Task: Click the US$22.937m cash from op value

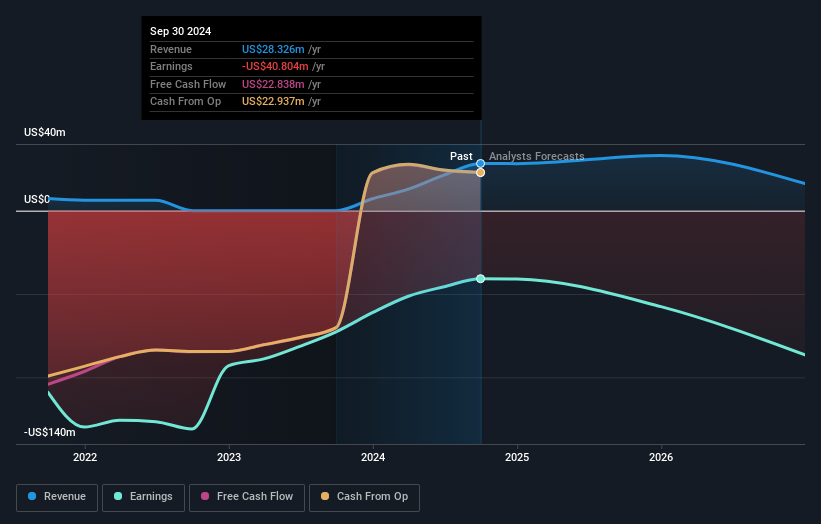Action: click(273, 102)
